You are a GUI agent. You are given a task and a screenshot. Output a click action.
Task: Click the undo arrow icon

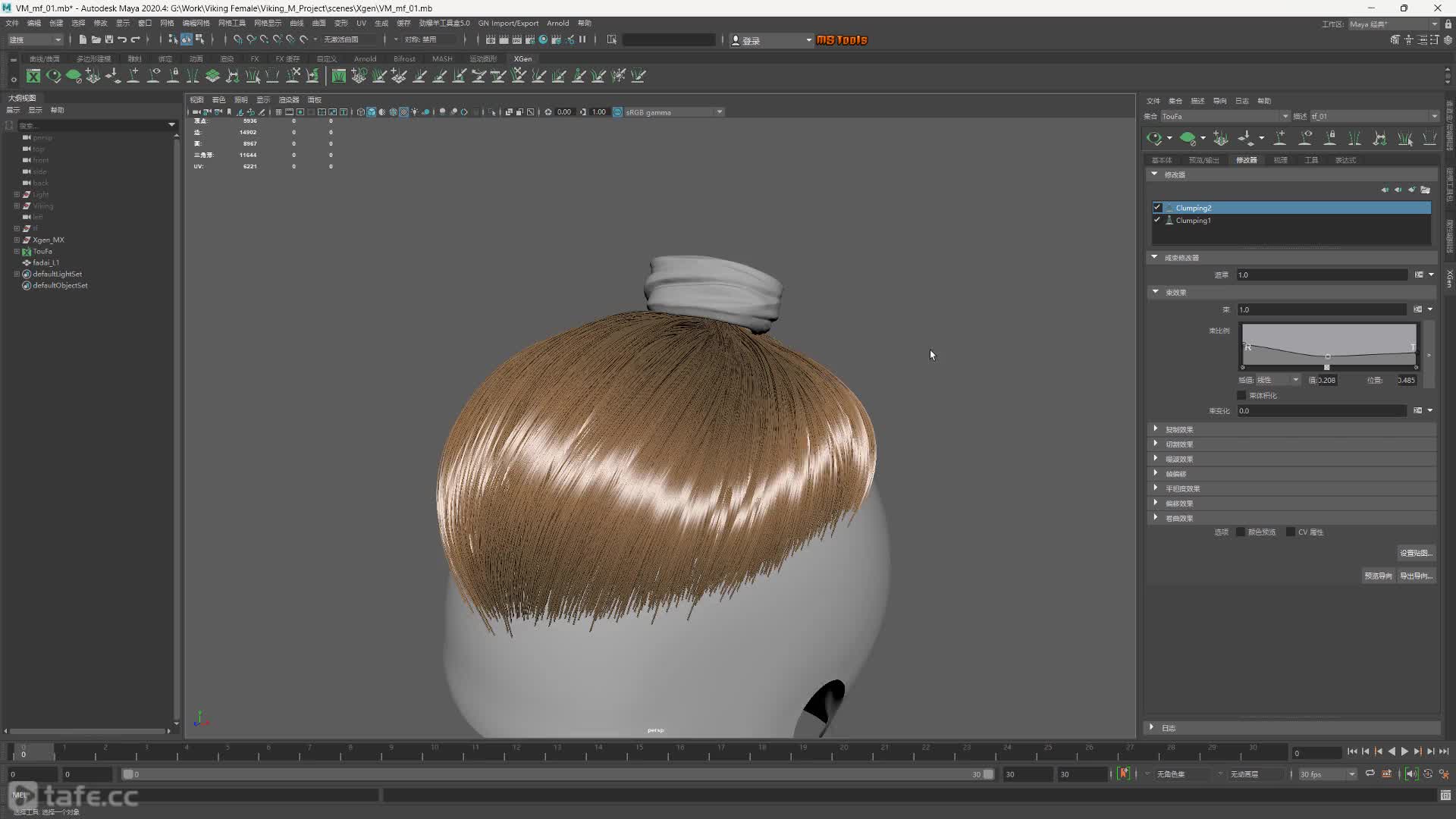pos(122,39)
